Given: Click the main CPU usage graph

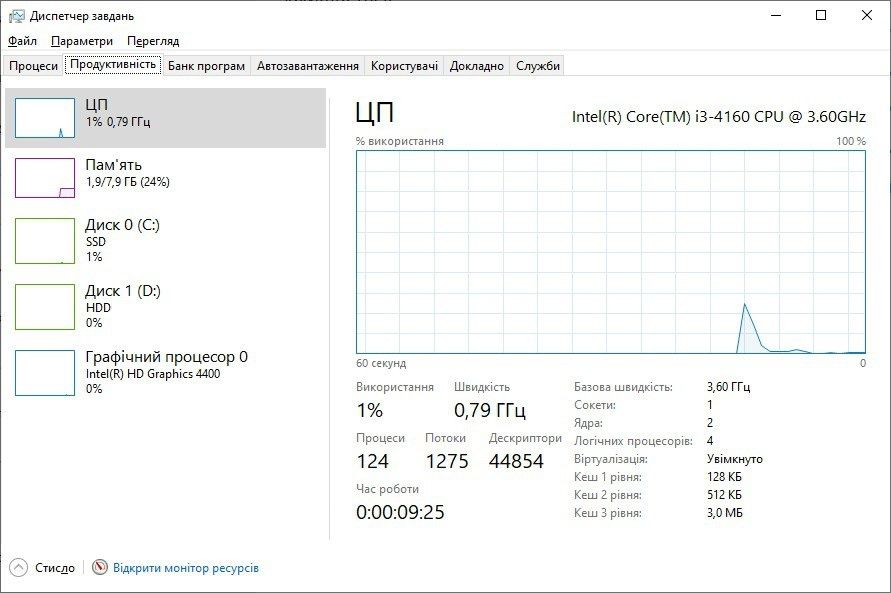Looking at the screenshot, I should point(611,252).
